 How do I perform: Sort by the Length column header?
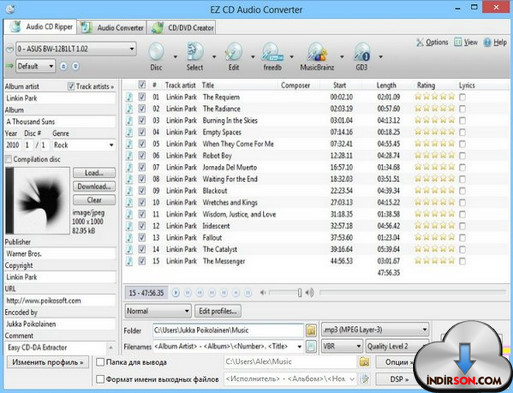point(386,85)
